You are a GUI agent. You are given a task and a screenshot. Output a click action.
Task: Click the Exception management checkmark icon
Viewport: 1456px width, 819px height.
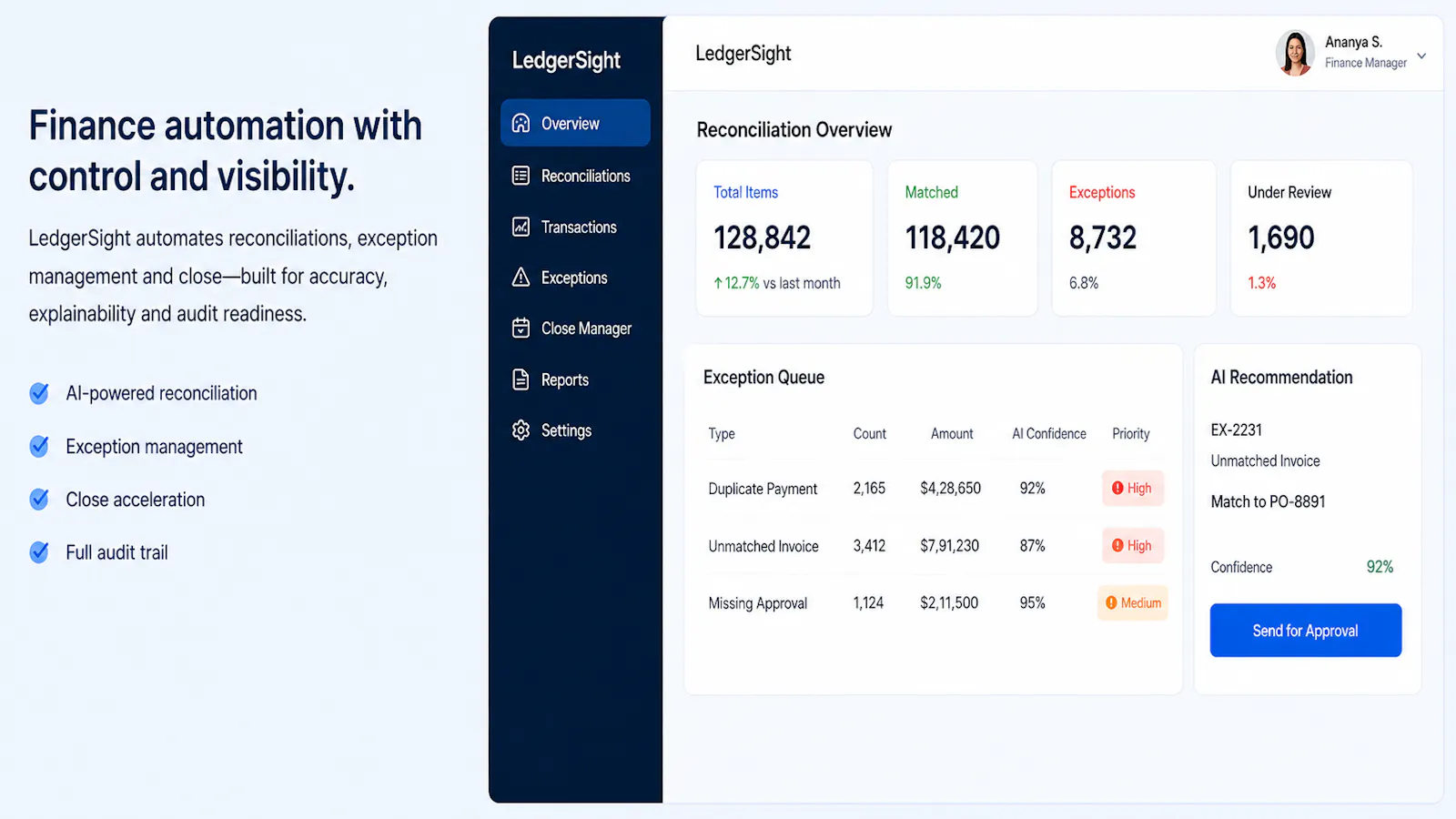39,446
